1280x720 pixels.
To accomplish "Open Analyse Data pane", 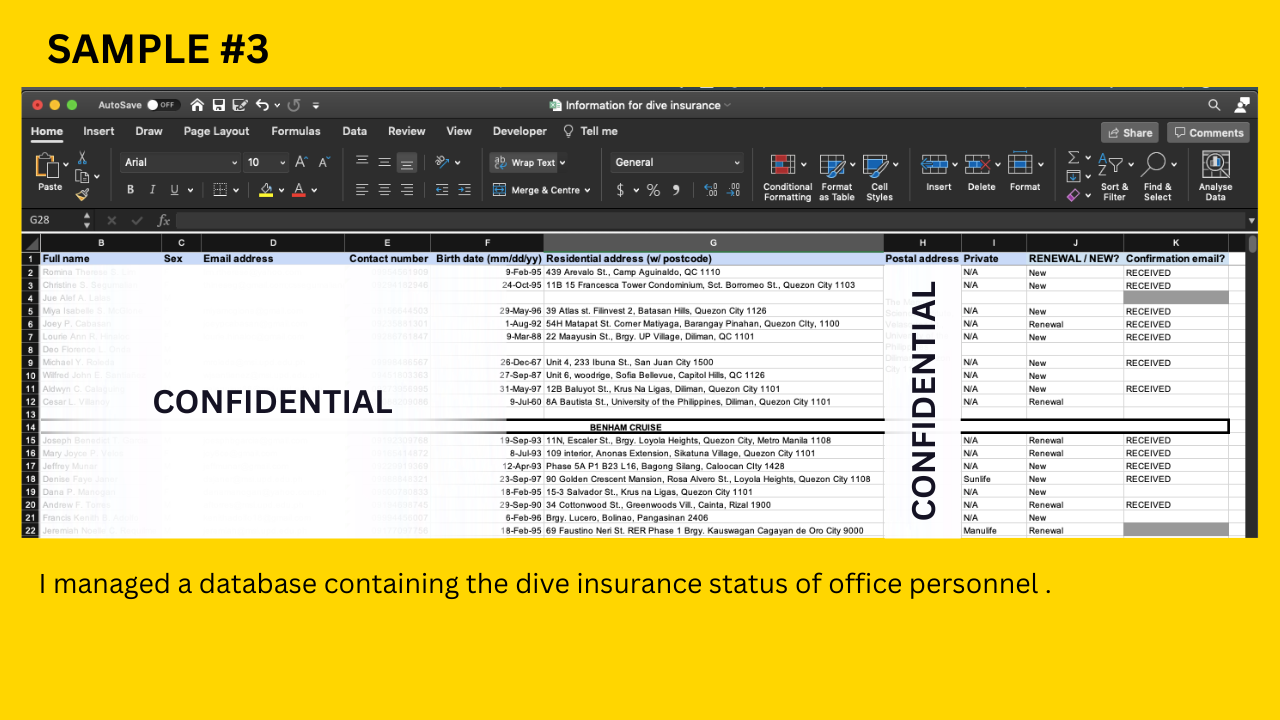I will (x=1215, y=177).
